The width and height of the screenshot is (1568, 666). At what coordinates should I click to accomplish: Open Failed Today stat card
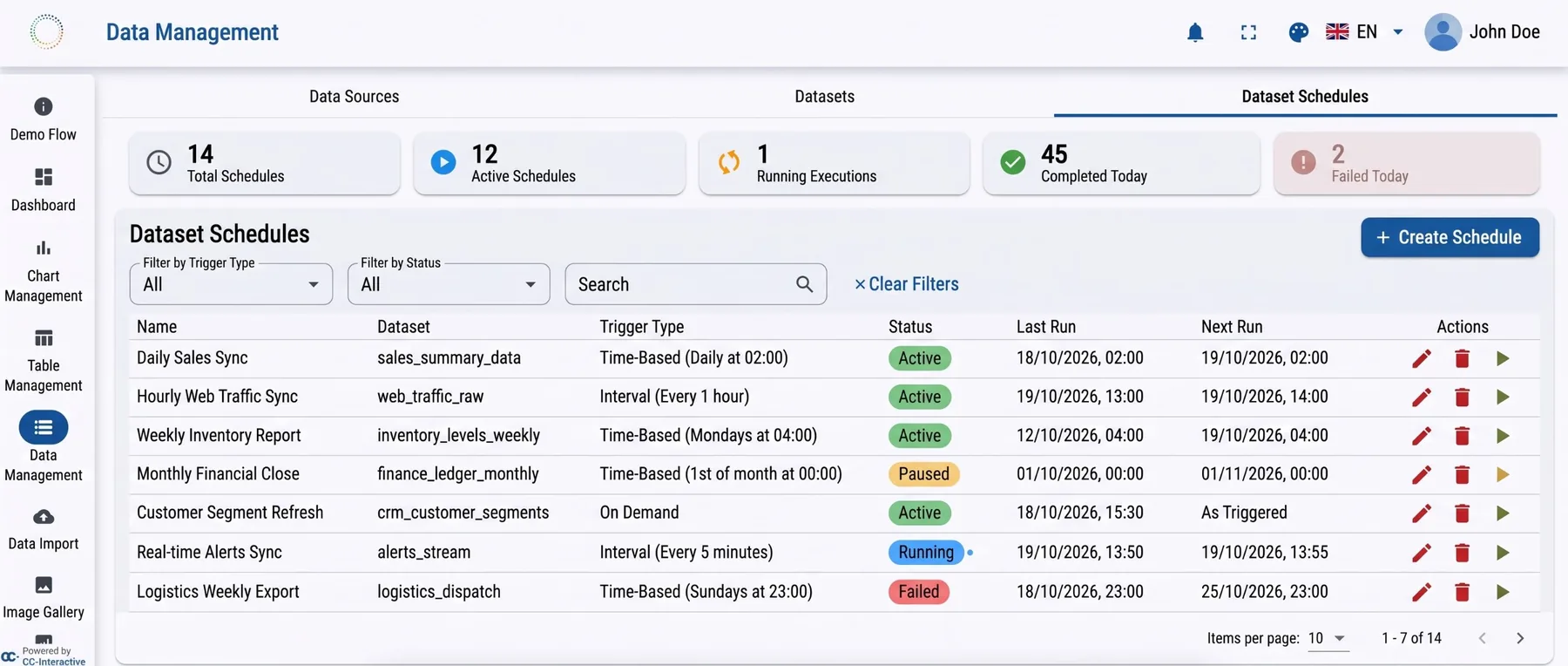[1407, 163]
